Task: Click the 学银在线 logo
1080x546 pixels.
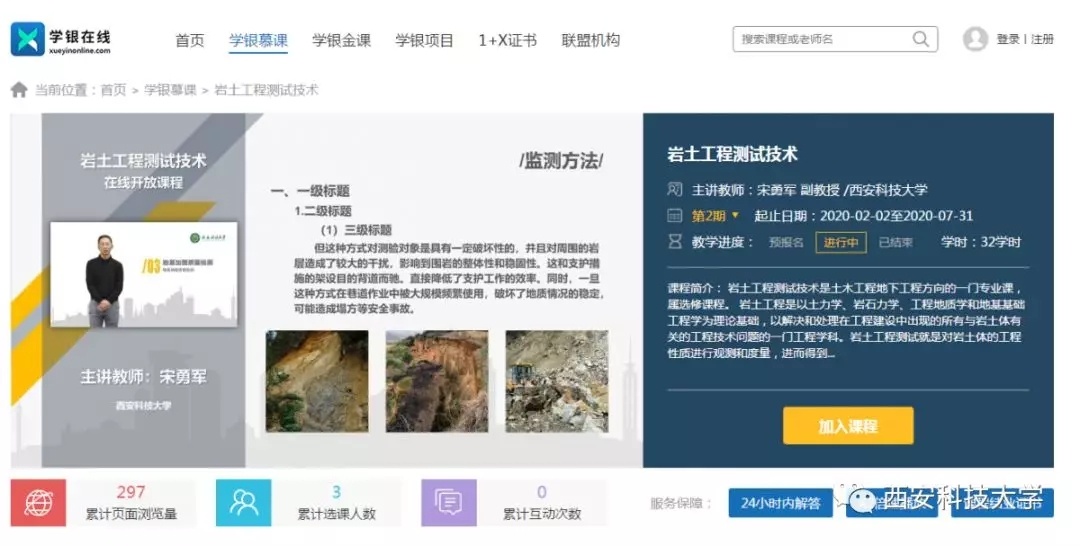Action: point(61,39)
